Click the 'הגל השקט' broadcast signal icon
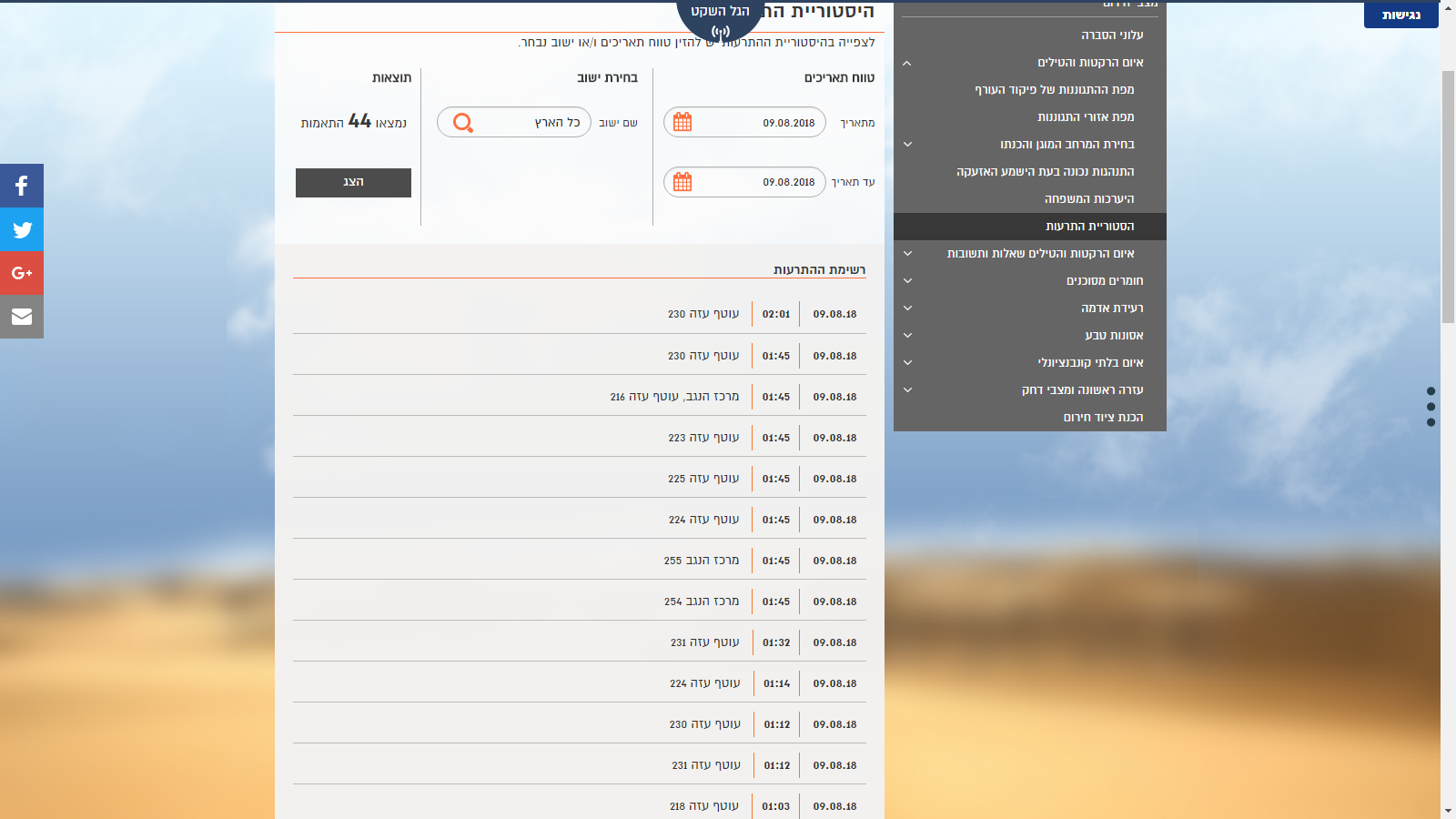Screen dimensions: 1456x819 [x=721, y=32]
